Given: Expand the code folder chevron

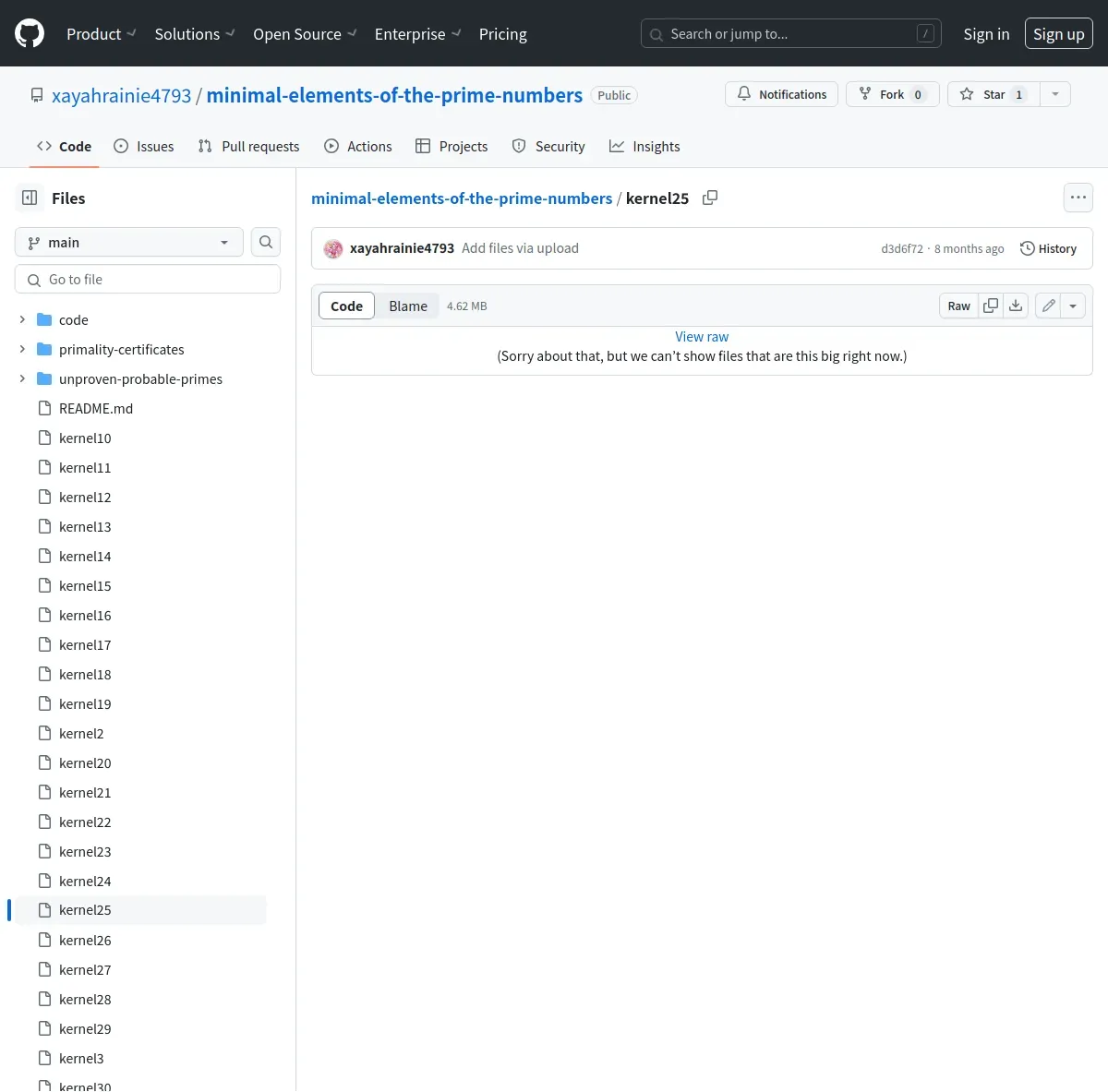Looking at the screenshot, I should (x=22, y=319).
